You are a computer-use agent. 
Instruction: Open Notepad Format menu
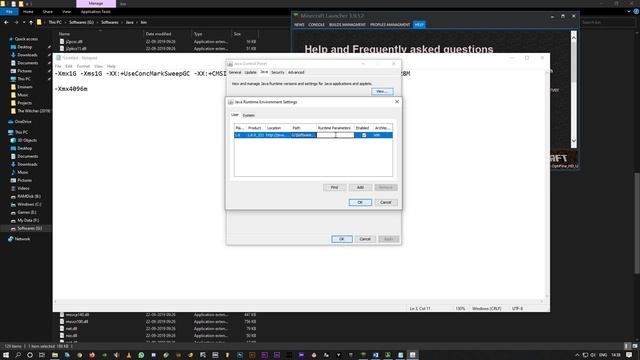pyautogui.click(x=83, y=66)
